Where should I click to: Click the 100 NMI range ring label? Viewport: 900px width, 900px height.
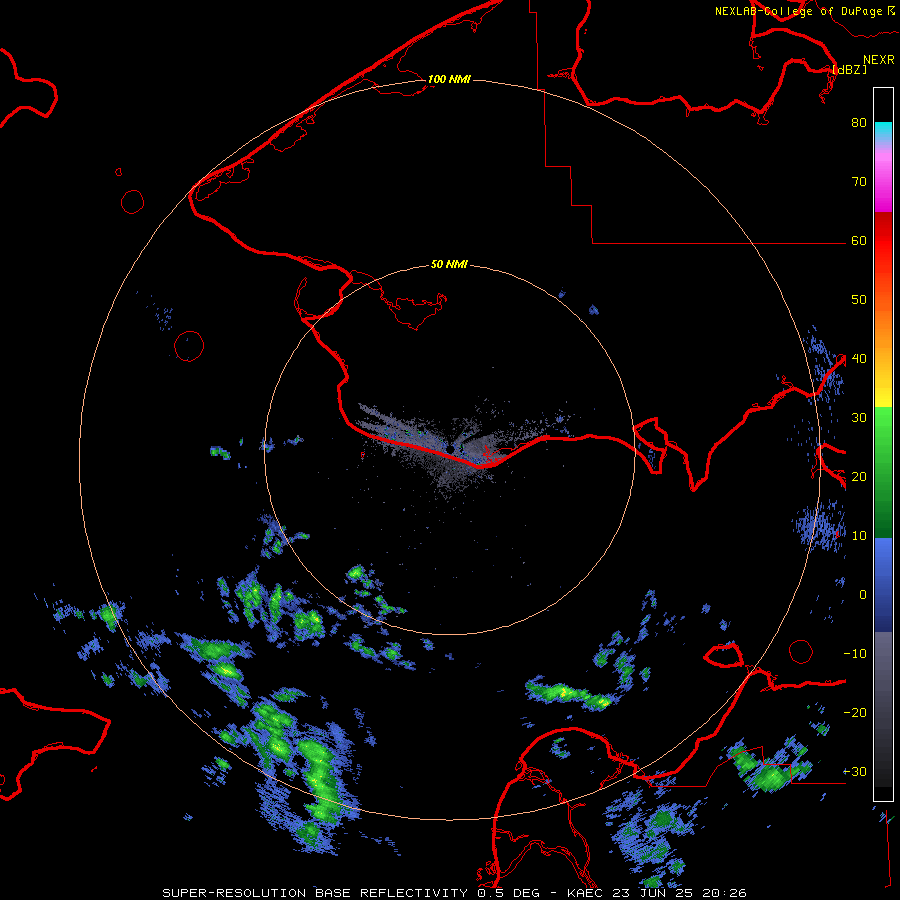(449, 79)
